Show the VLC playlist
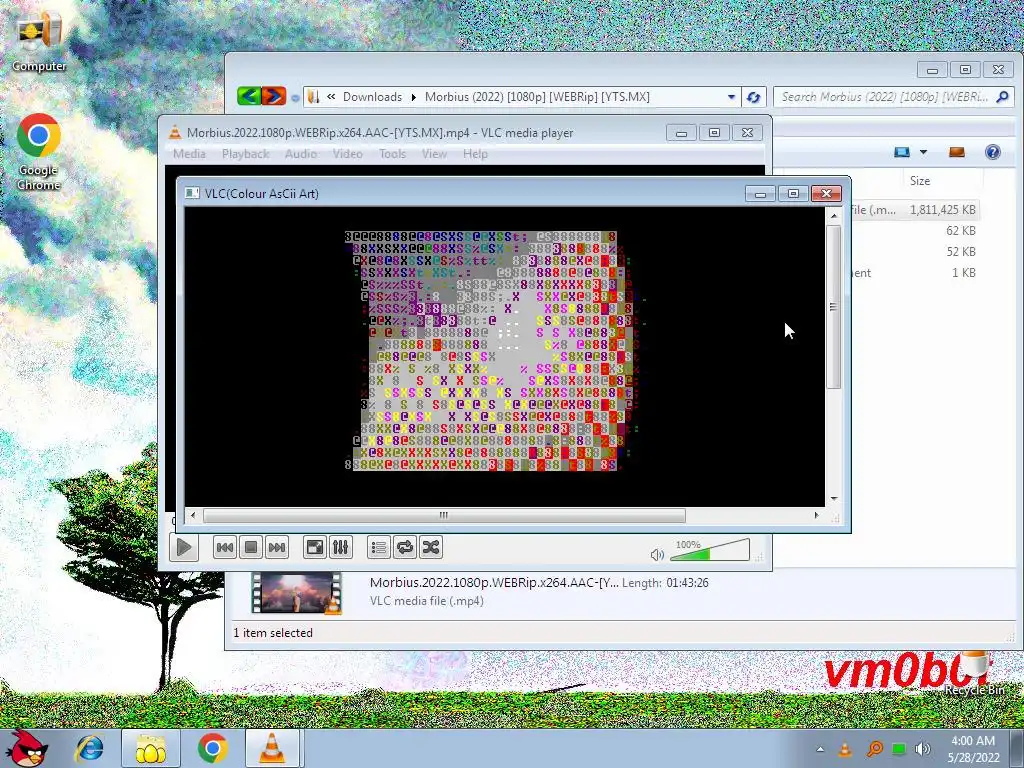This screenshot has height=768, width=1024. coord(379,547)
